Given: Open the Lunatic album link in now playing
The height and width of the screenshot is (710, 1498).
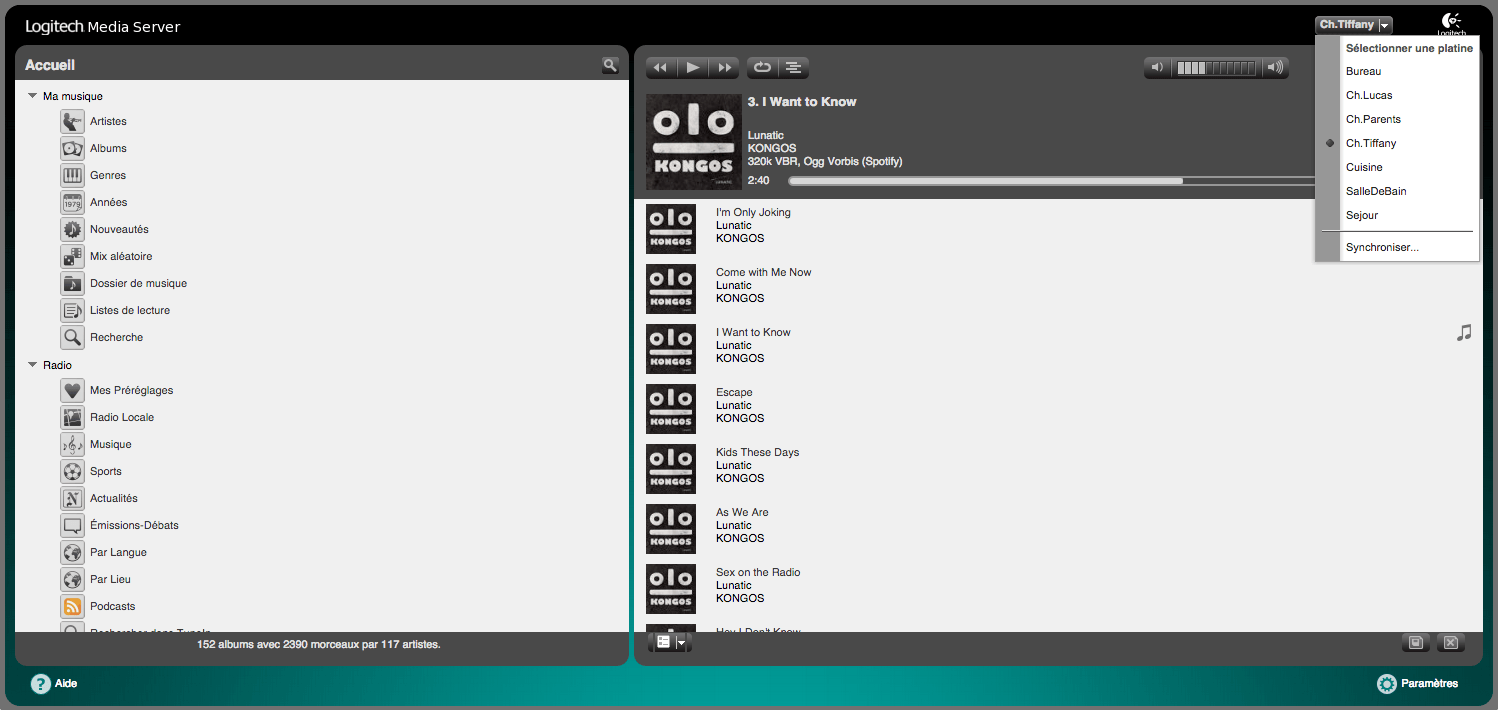Looking at the screenshot, I should point(766,135).
